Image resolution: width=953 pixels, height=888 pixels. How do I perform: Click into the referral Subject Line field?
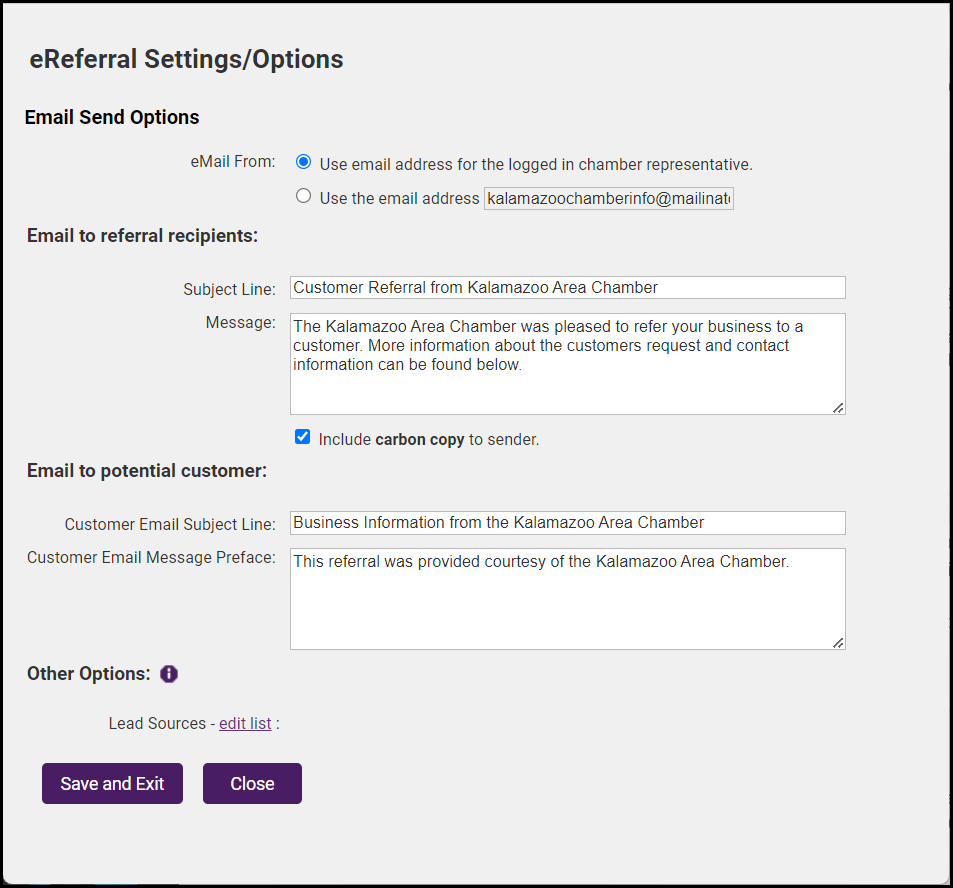click(567, 288)
